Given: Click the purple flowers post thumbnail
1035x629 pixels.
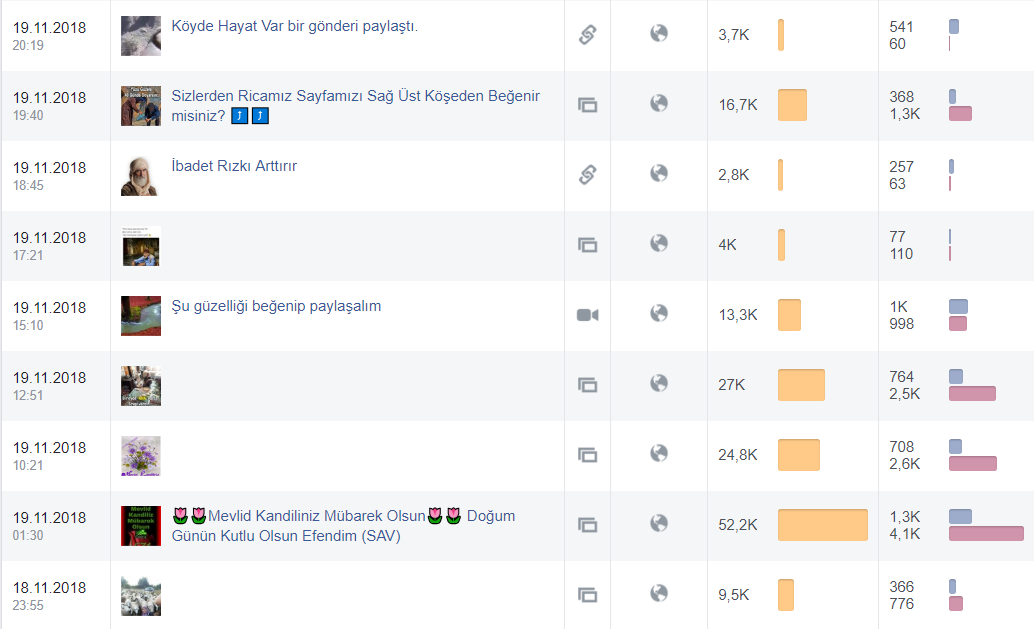Looking at the screenshot, I should [141, 456].
